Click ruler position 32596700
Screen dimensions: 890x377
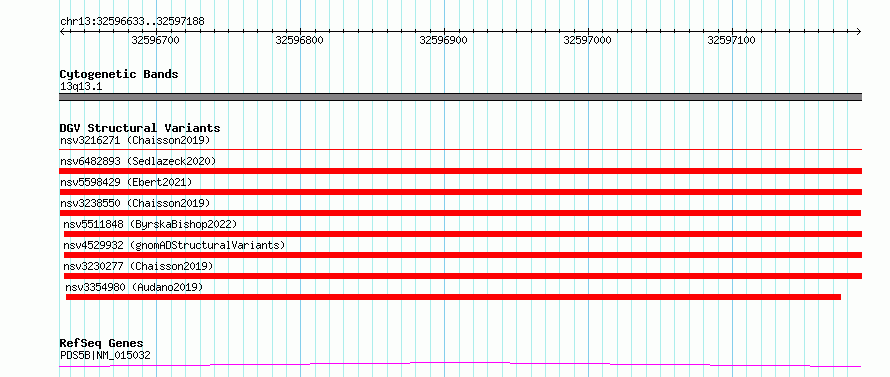coord(156,40)
